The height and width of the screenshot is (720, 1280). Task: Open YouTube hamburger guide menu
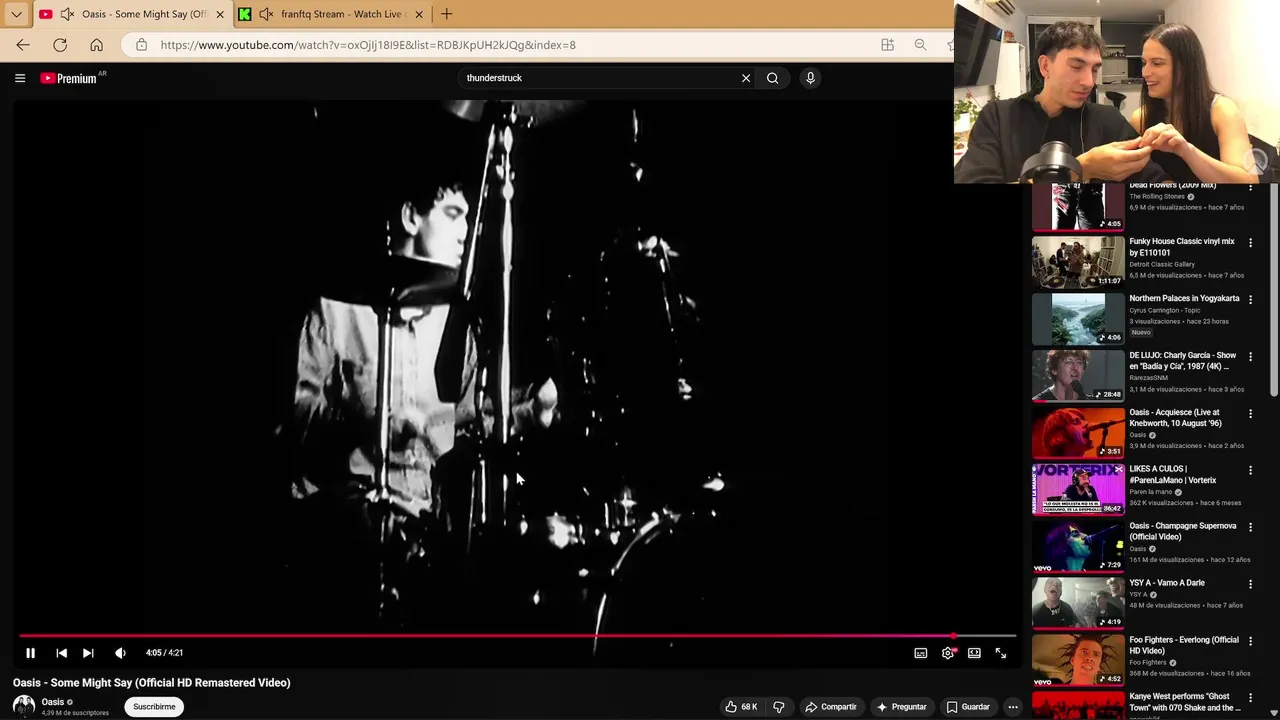(x=20, y=78)
